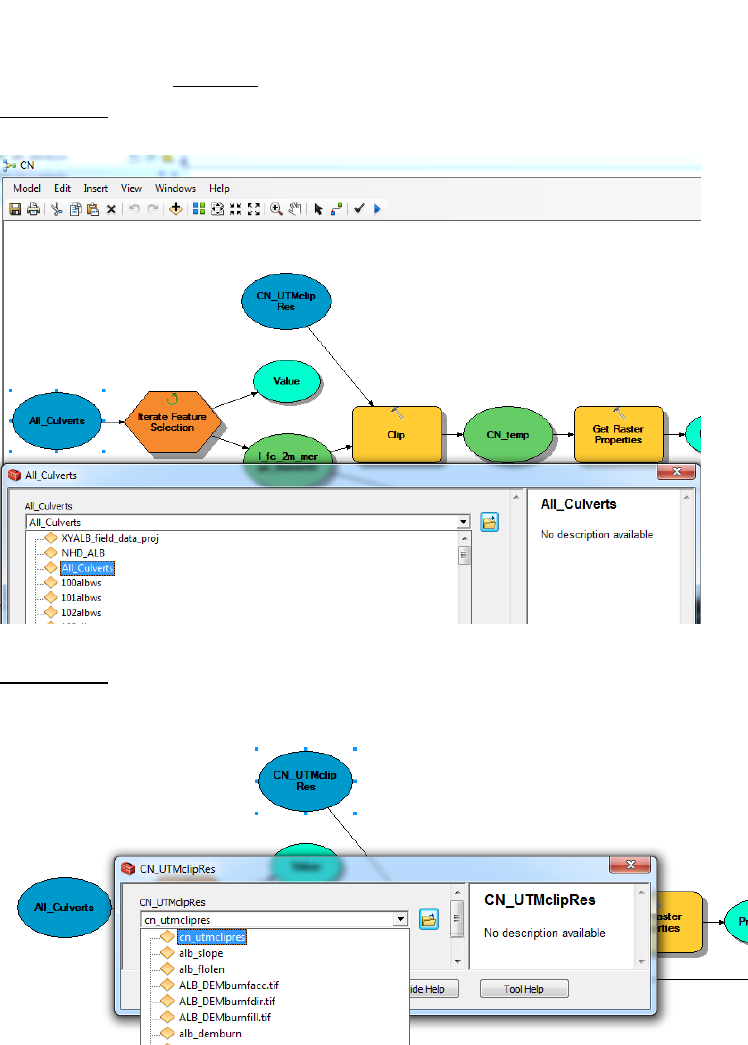
Task: Choose NHD_ALB from the list
Action: tap(83, 553)
